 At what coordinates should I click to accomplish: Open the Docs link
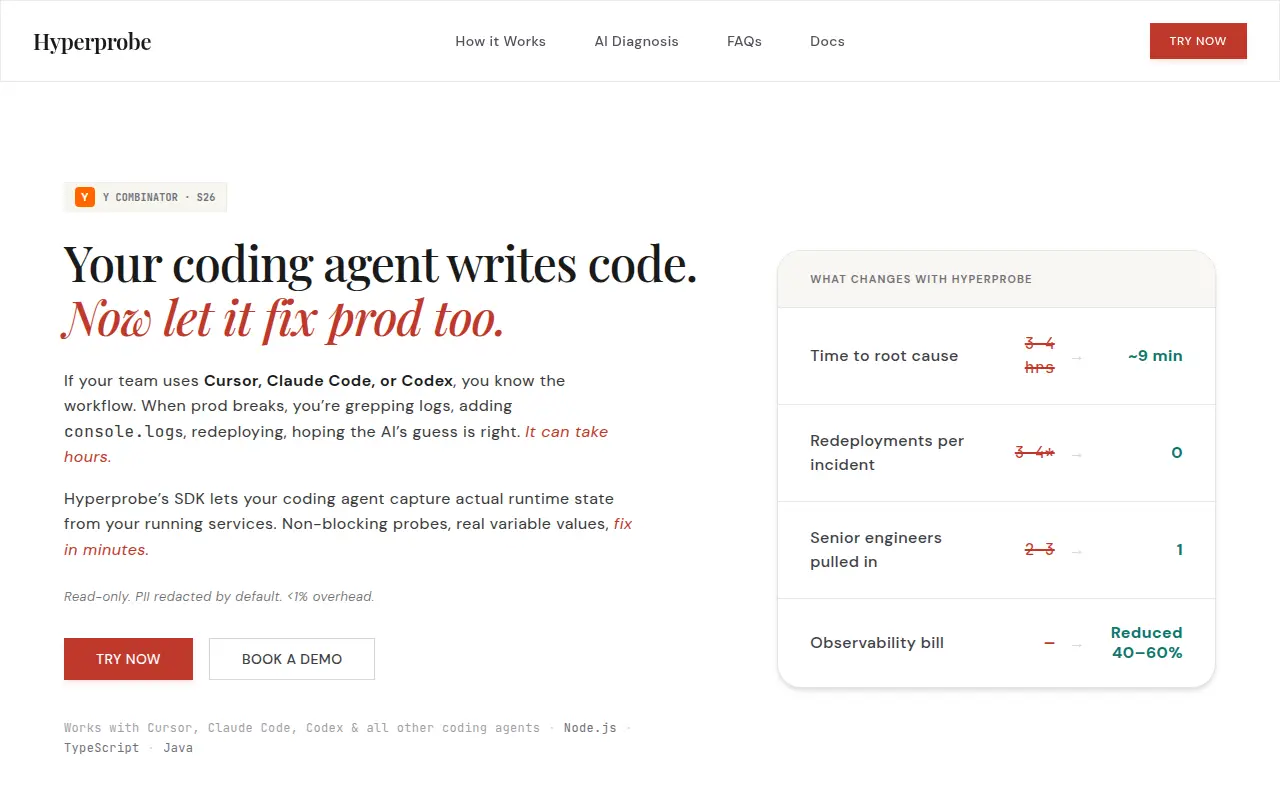pyautogui.click(x=827, y=41)
